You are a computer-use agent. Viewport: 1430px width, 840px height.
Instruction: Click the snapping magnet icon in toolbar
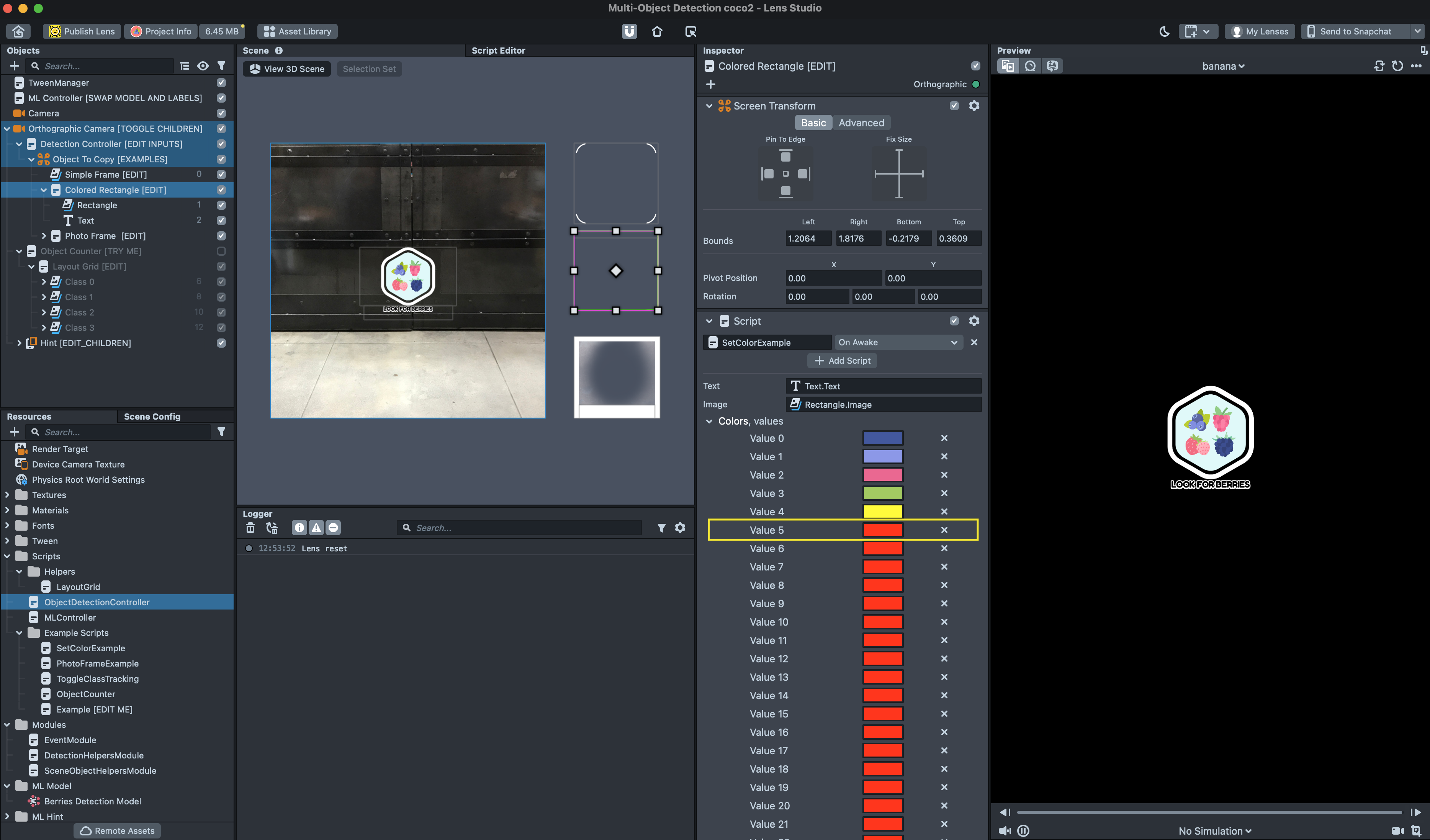pyautogui.click(x=629, y=31)
